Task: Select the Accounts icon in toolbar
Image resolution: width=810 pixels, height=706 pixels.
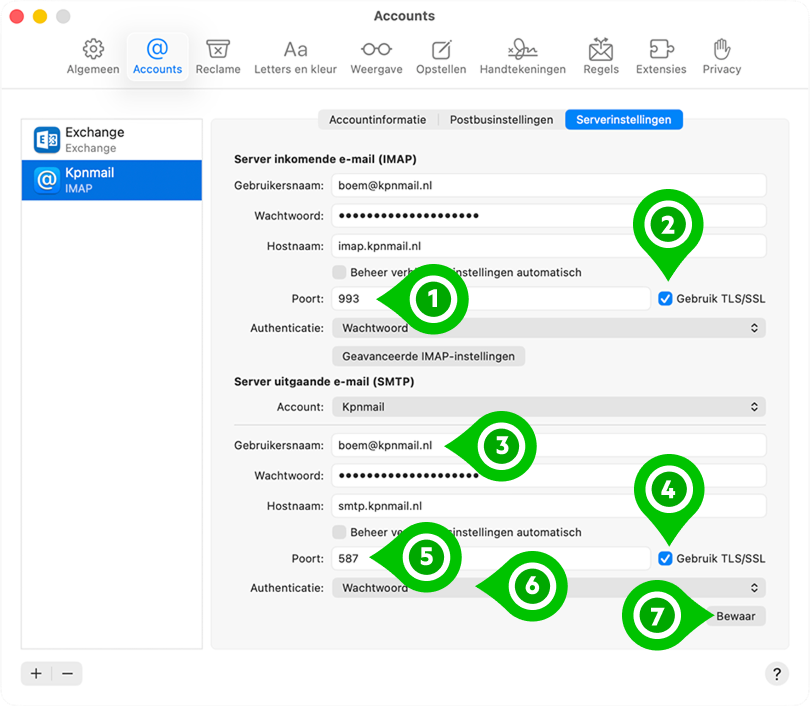Action: pos(157,55)
